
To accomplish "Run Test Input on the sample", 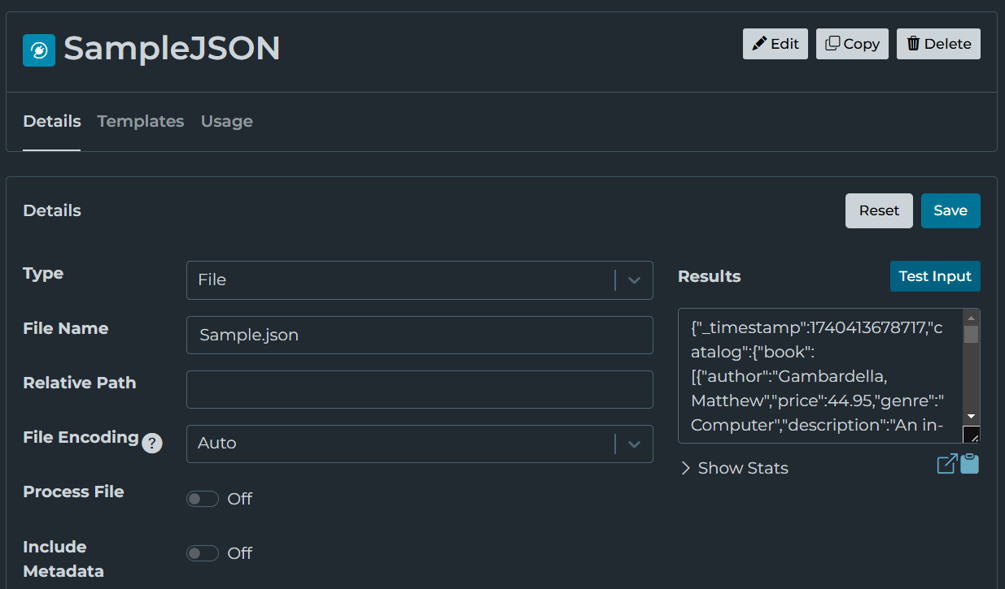I will pyautogui.click(x=935, y=276).
